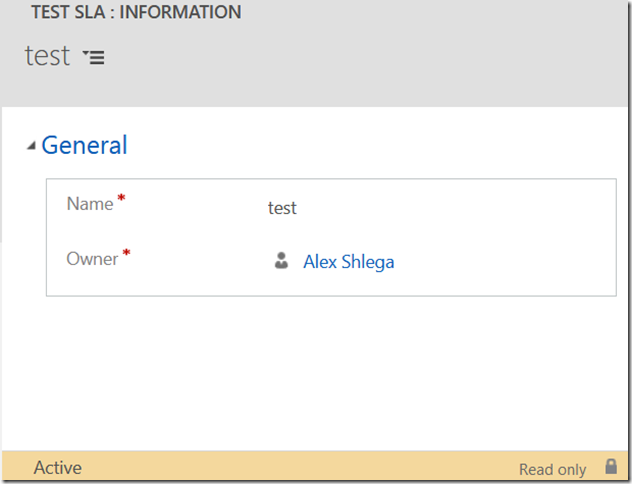632x484 pixels.
Task: Click blank space inside the Name row
Action: 455,208
